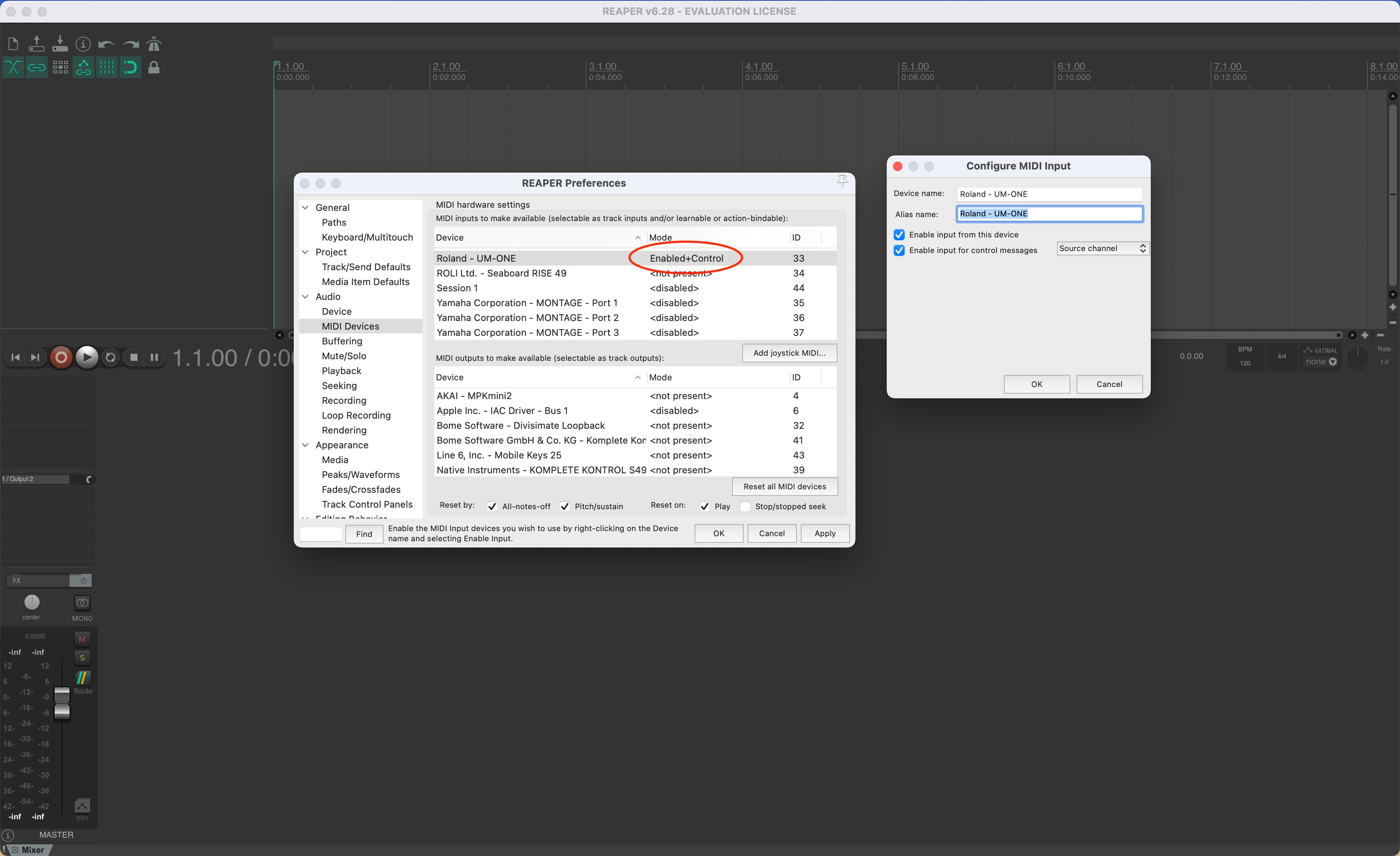Toggle snap magnet icon
This screenshot has height=856, width=1400.
pos(130,68)
